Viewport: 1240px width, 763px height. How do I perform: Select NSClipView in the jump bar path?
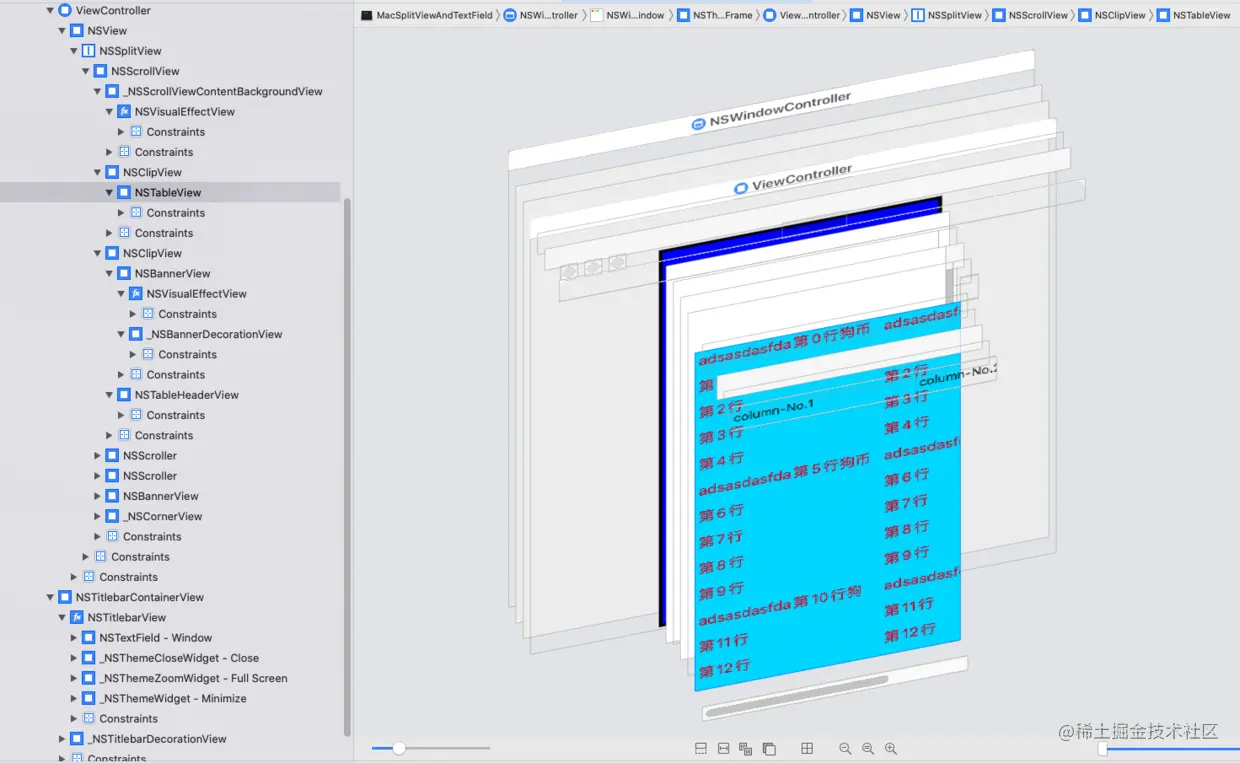[x=1111, y=16]
